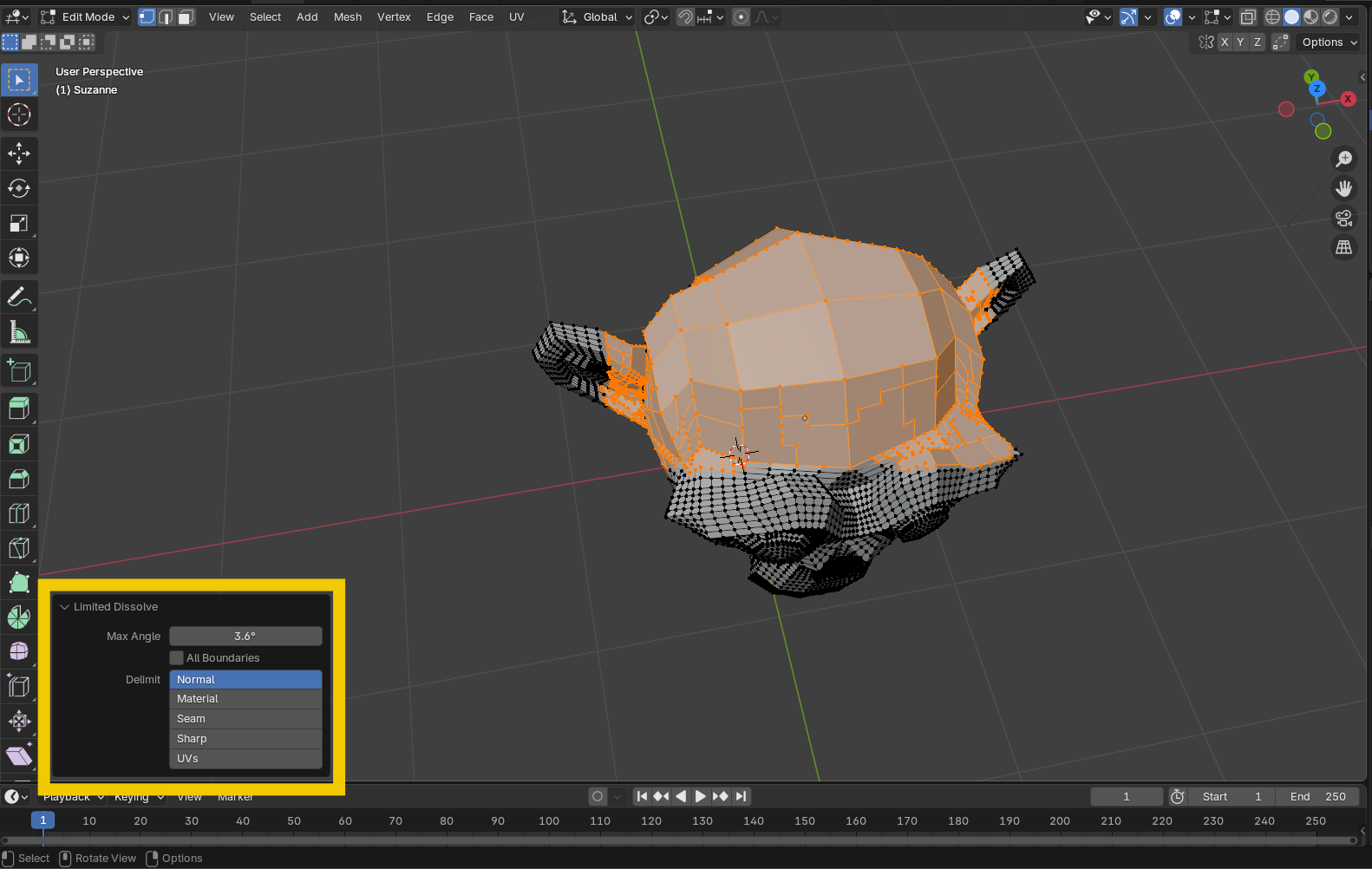Activate the 3D Cursor tool
This screenshot has width=1372, height=869.
(19, 114)
